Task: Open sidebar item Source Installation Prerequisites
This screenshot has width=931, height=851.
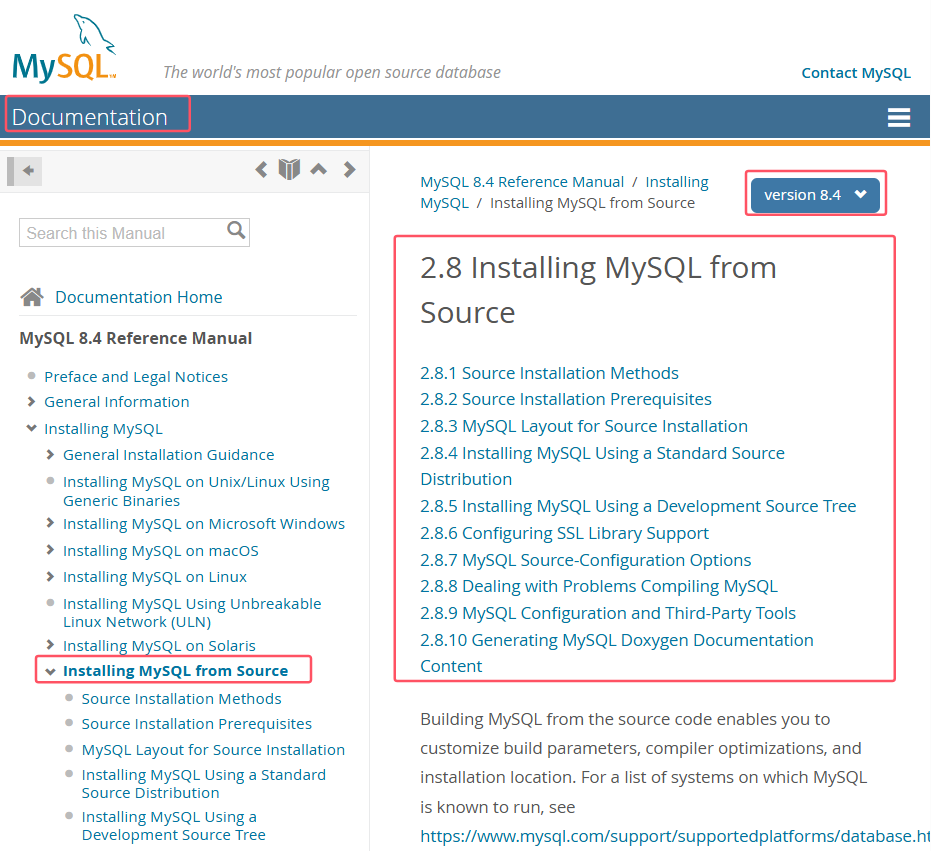Action: pos(197,724)
